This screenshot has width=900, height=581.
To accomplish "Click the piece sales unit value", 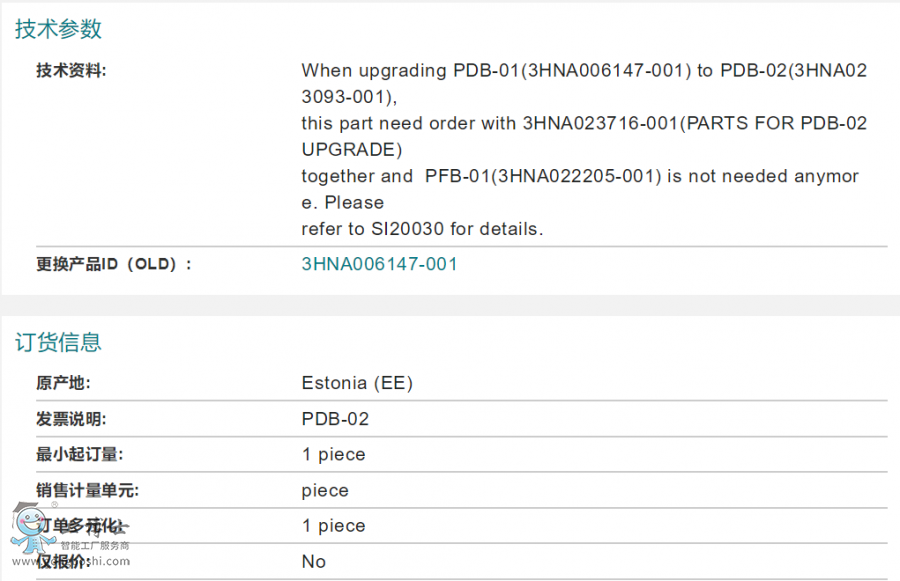I will [325, 491].
